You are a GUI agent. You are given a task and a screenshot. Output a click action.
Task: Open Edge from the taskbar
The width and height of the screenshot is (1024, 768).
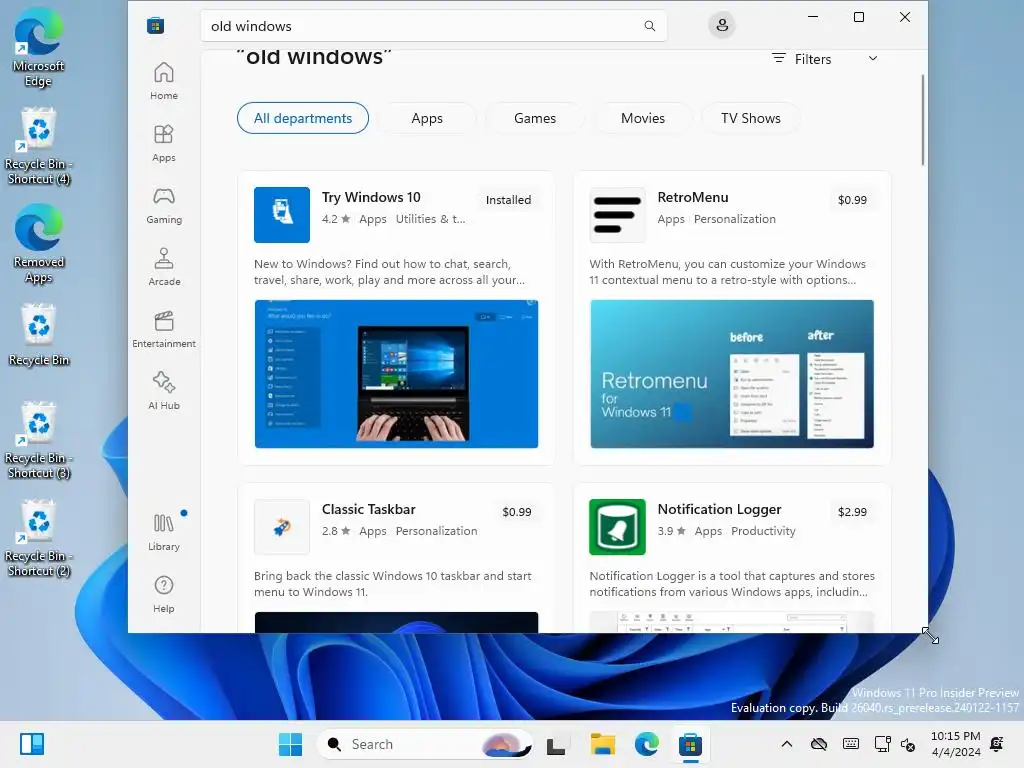pos(647,744)
